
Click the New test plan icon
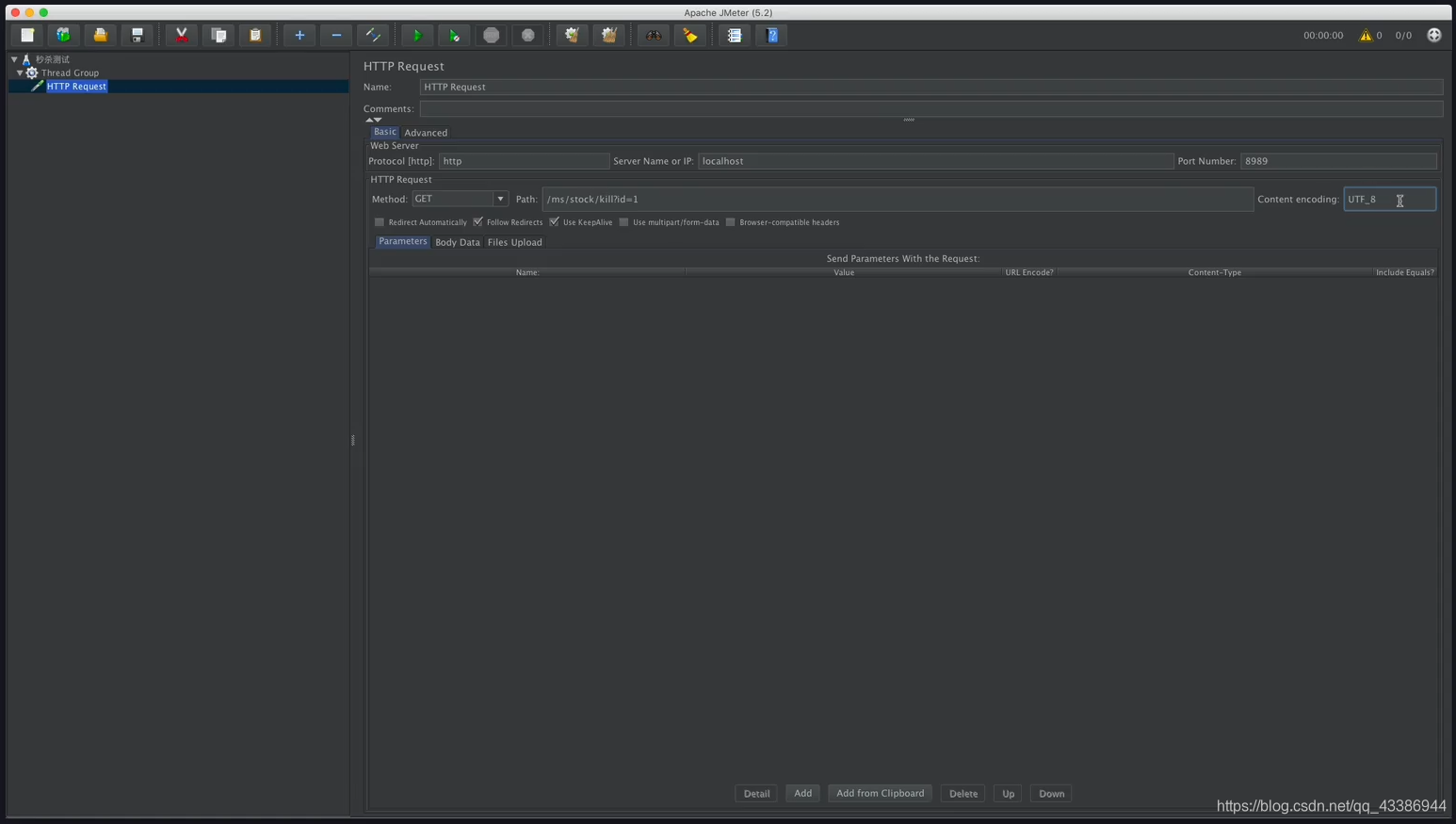click(x=27, y=35)
